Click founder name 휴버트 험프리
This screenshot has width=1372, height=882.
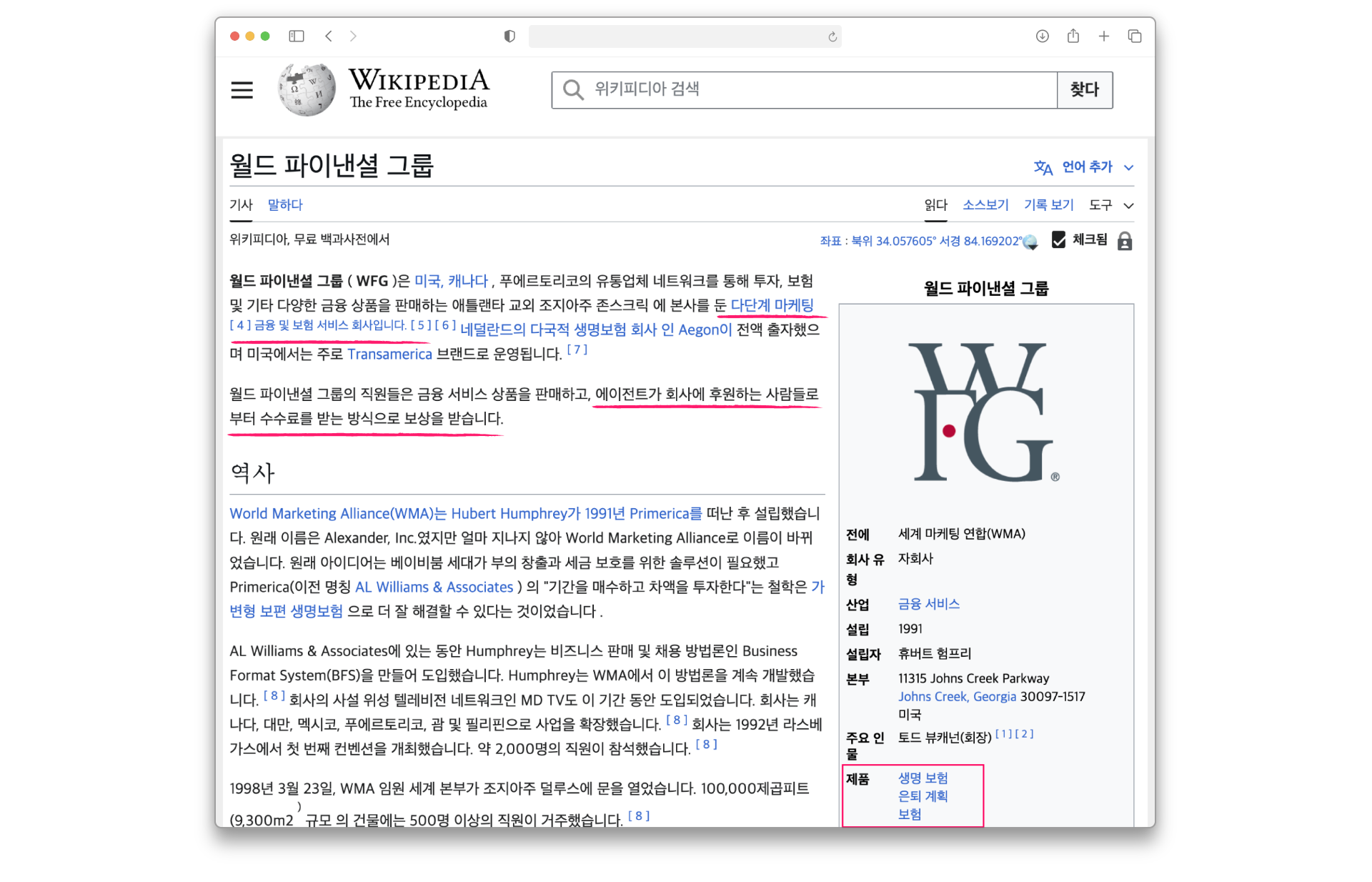click(935, 653)
